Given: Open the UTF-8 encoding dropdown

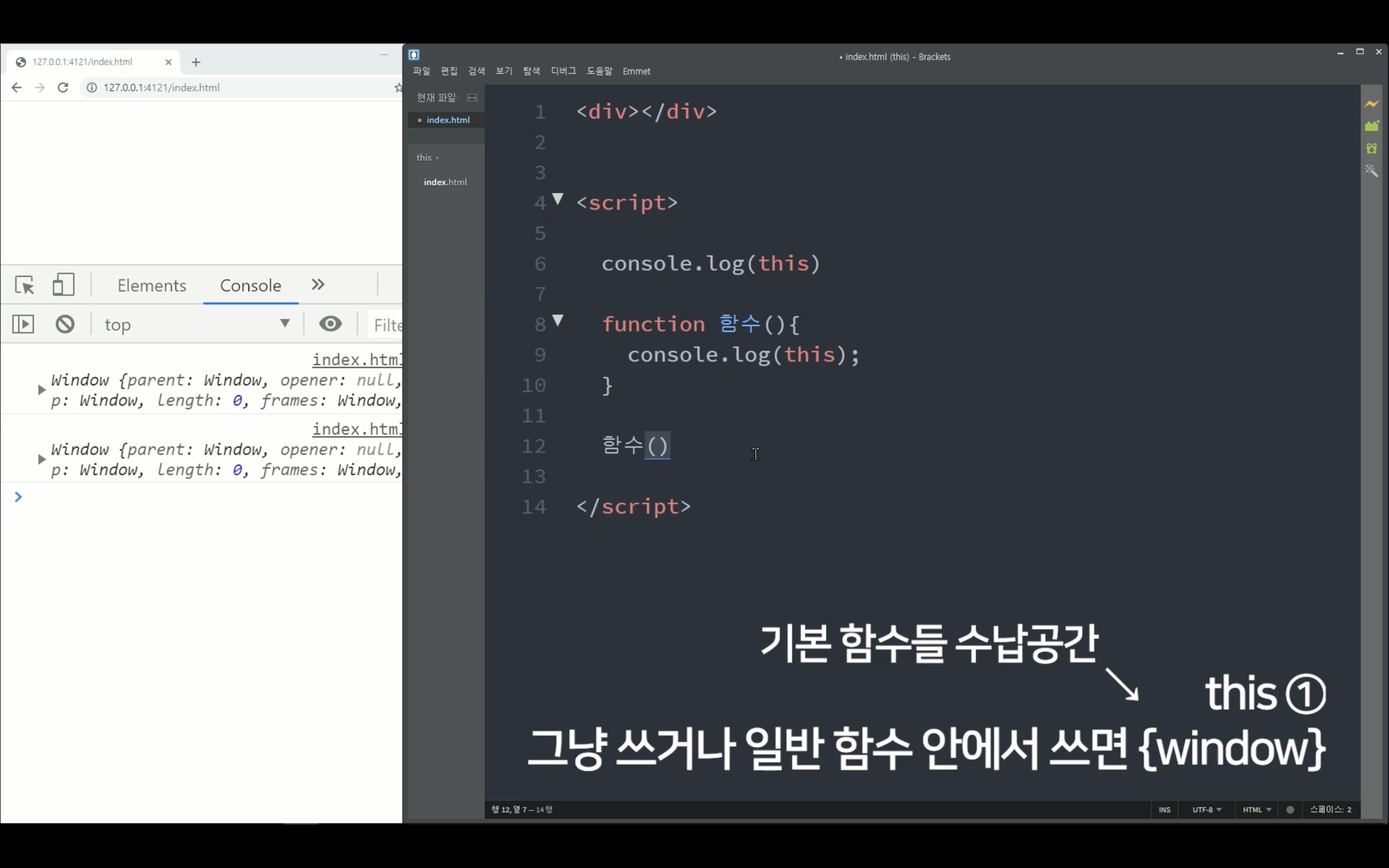Looking at the screenshot, I should pyautogui.click(x=1206, y=810).
